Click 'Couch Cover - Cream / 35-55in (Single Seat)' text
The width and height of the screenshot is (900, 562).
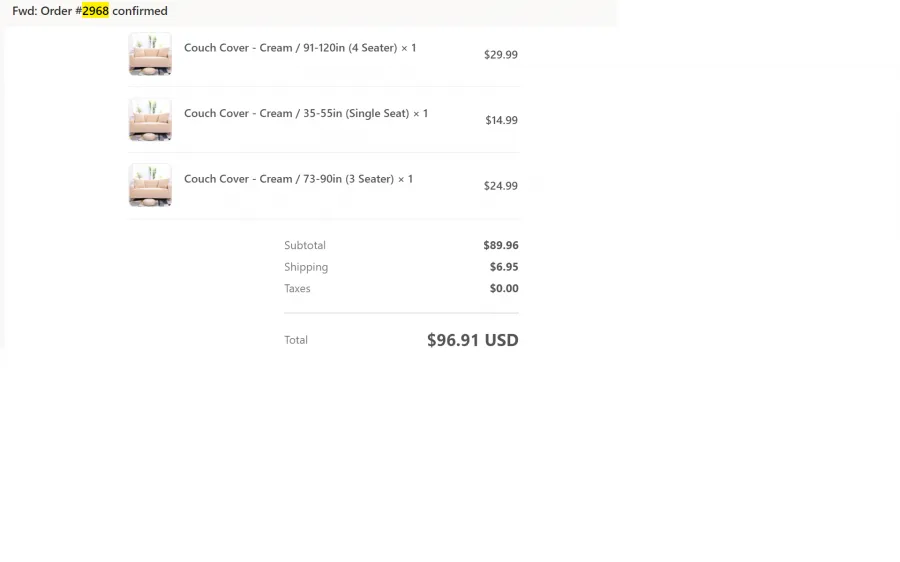297,113
